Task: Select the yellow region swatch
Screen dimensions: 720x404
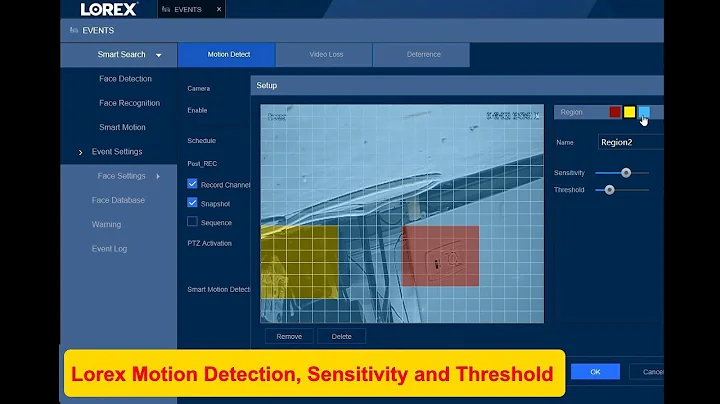Action: pyautogui.click(x=629, y=112)
